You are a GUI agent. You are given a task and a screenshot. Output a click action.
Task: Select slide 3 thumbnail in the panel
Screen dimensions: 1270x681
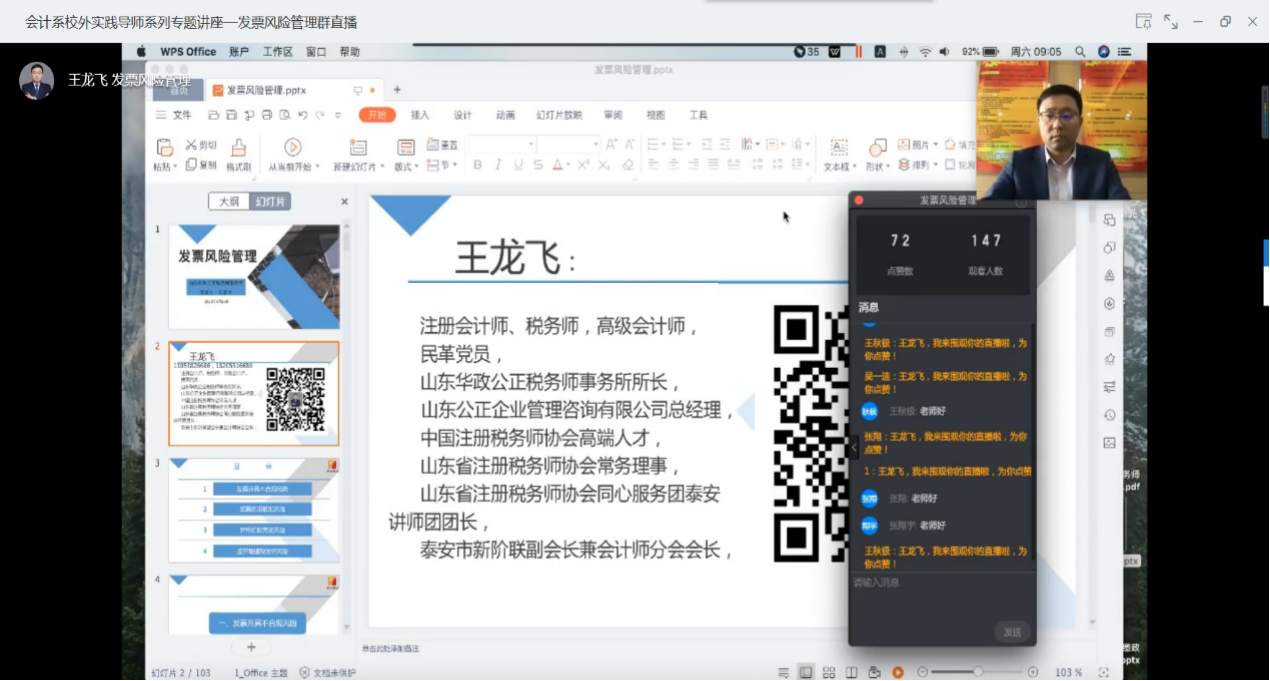point(254,510)
